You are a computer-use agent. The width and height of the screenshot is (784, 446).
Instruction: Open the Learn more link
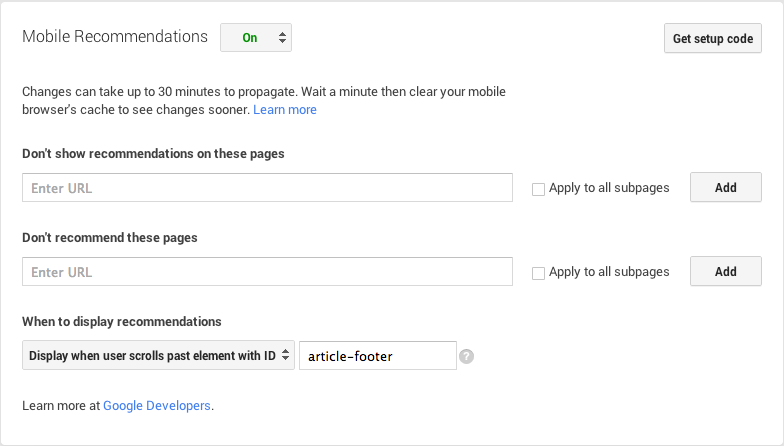pos(285,110)
